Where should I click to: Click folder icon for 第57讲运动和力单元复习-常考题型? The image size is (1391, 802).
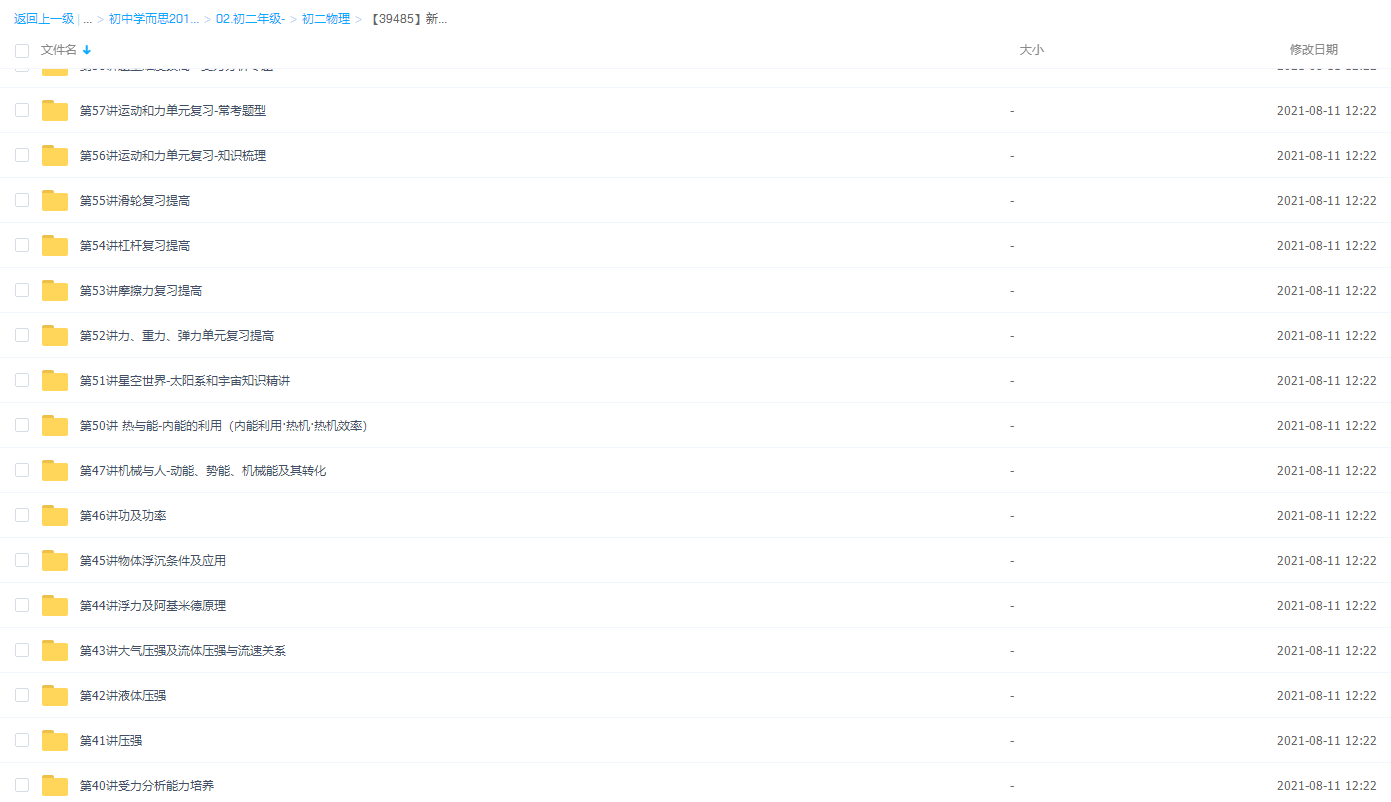click(x=55, y=111)
